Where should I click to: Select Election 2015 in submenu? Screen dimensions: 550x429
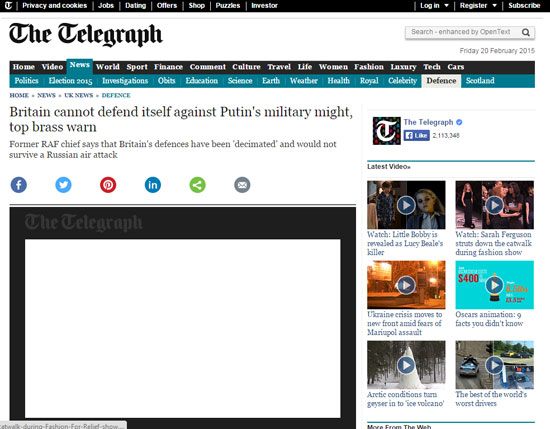pyautogui.click(x=70, y=81)
